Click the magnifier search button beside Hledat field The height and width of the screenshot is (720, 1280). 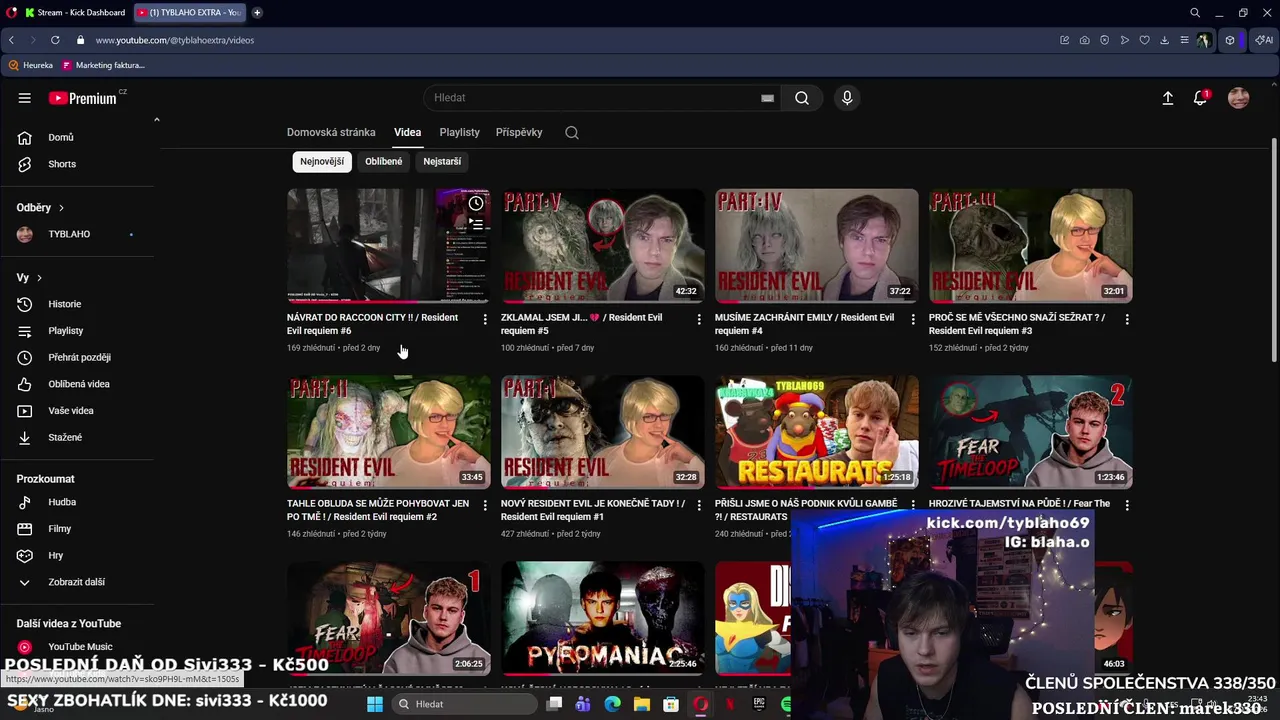(802, 98)
